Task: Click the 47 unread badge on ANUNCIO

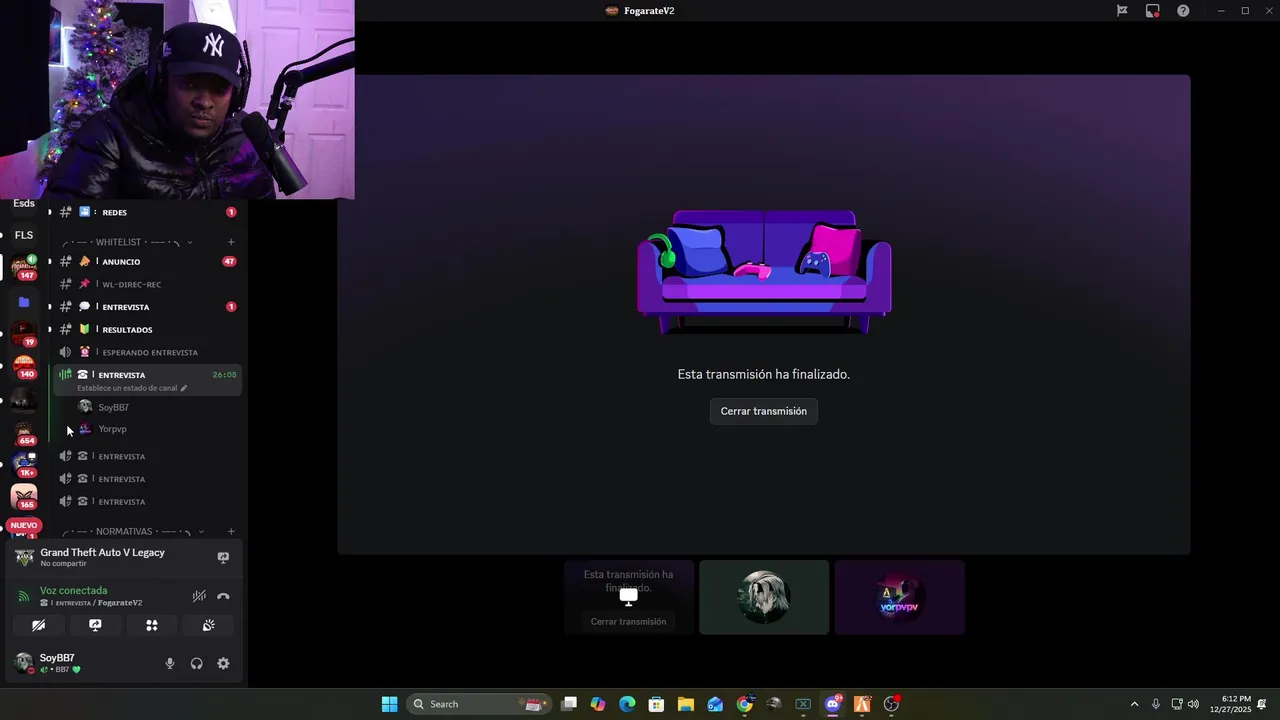Action: click(229, 262)
